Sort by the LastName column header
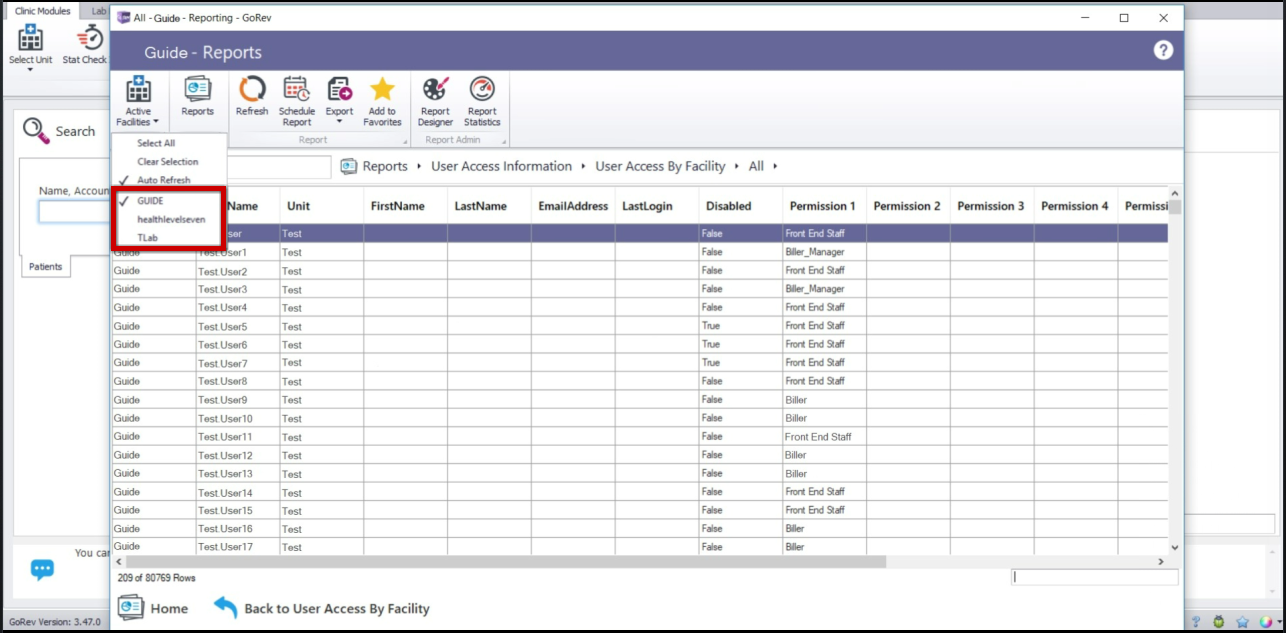 click(489, 206)
